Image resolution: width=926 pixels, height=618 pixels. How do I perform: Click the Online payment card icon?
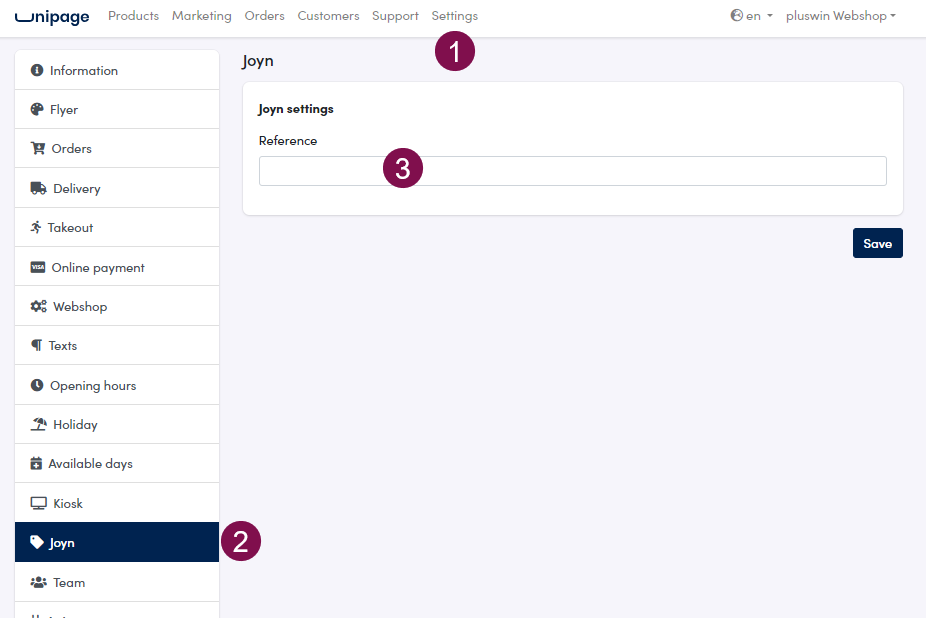point(38,268)
